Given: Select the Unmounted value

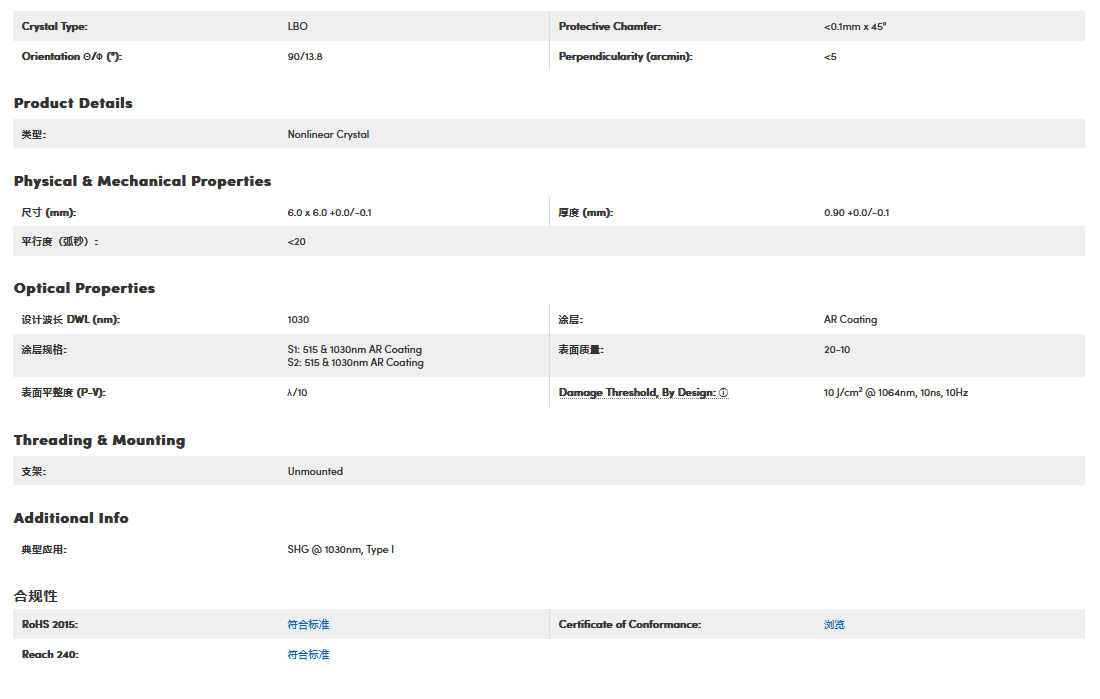Looking at the screenshot, I should point(315,472).
